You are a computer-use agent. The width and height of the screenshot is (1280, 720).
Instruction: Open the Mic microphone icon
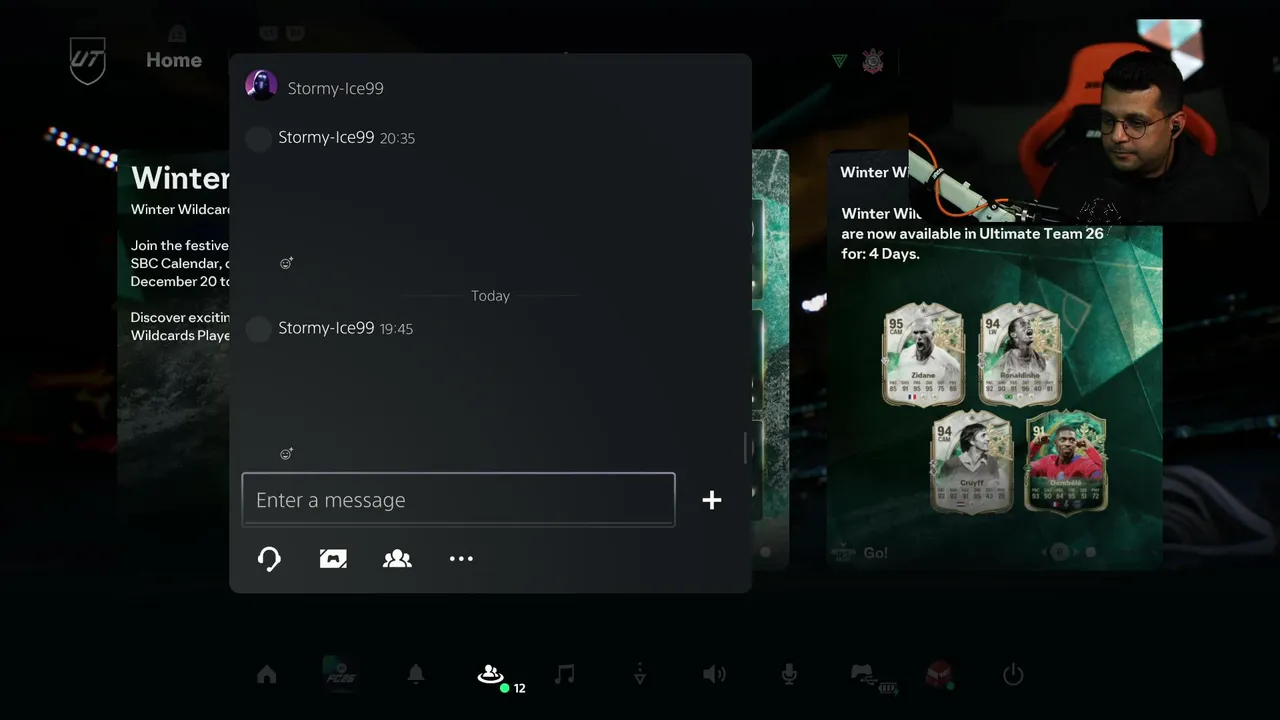pyautogui.click(x=789, y=675)
